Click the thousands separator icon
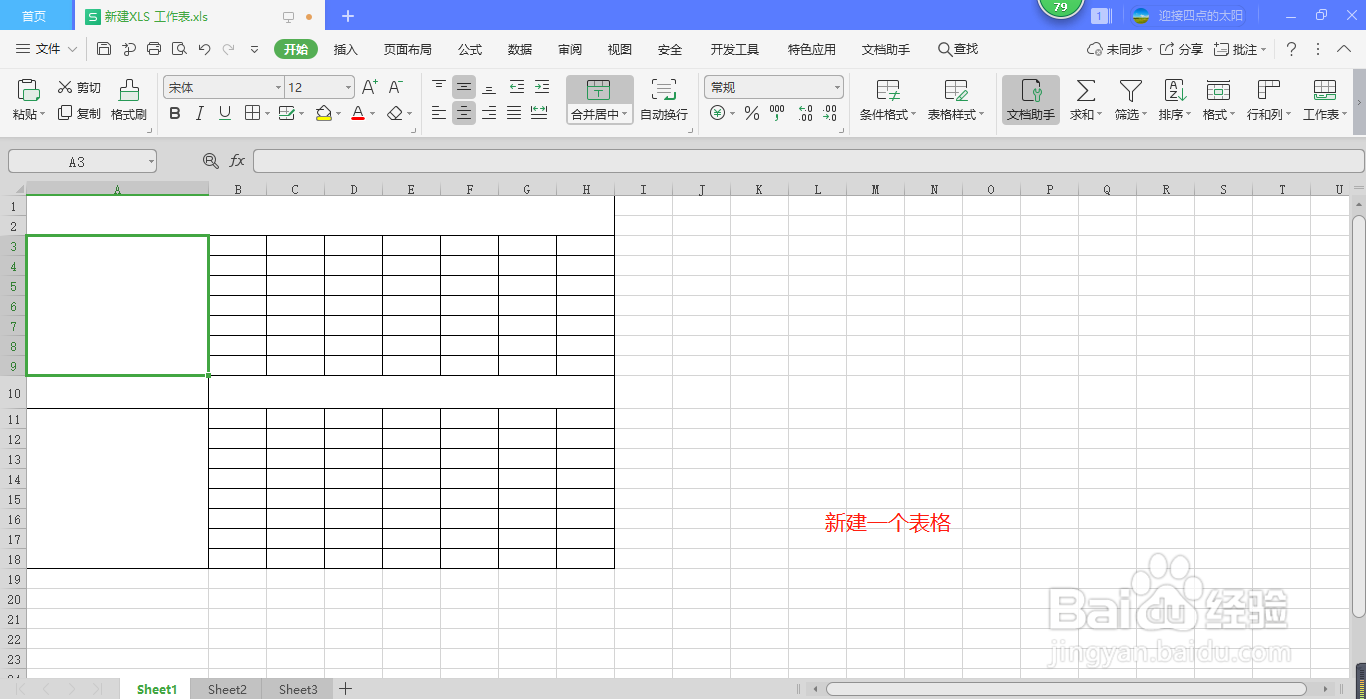 click(x=778, y=113)
